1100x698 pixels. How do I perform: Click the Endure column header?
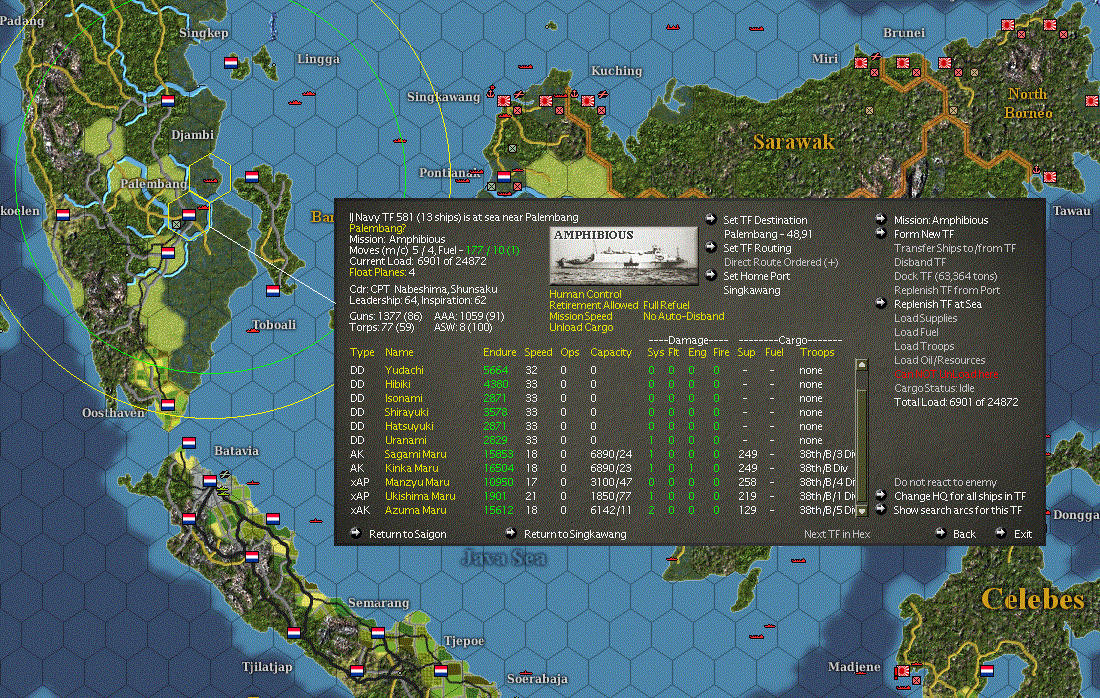[499, 352]
